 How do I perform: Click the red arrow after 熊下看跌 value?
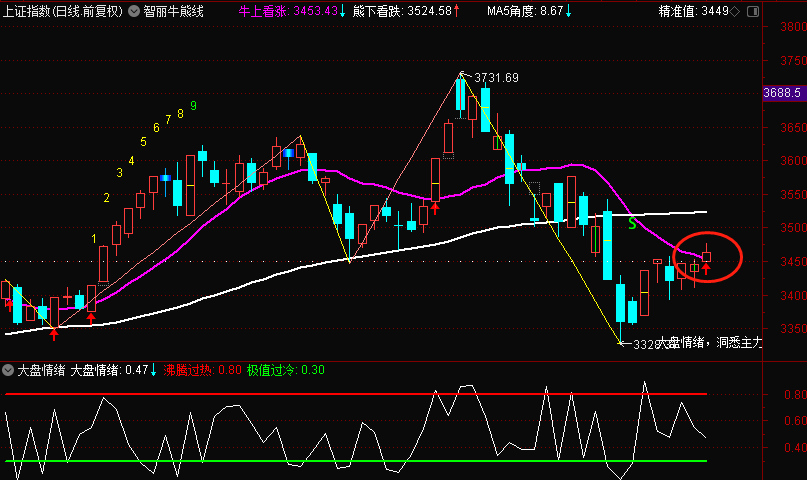pyautogui.click(x=457, y=11)
